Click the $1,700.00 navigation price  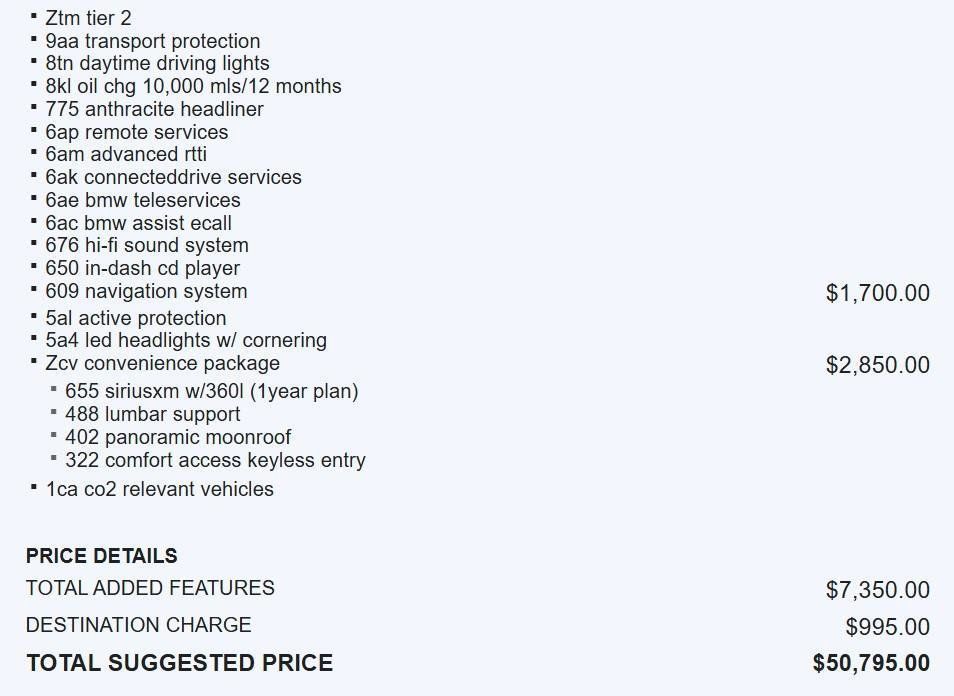pos(877,293)
